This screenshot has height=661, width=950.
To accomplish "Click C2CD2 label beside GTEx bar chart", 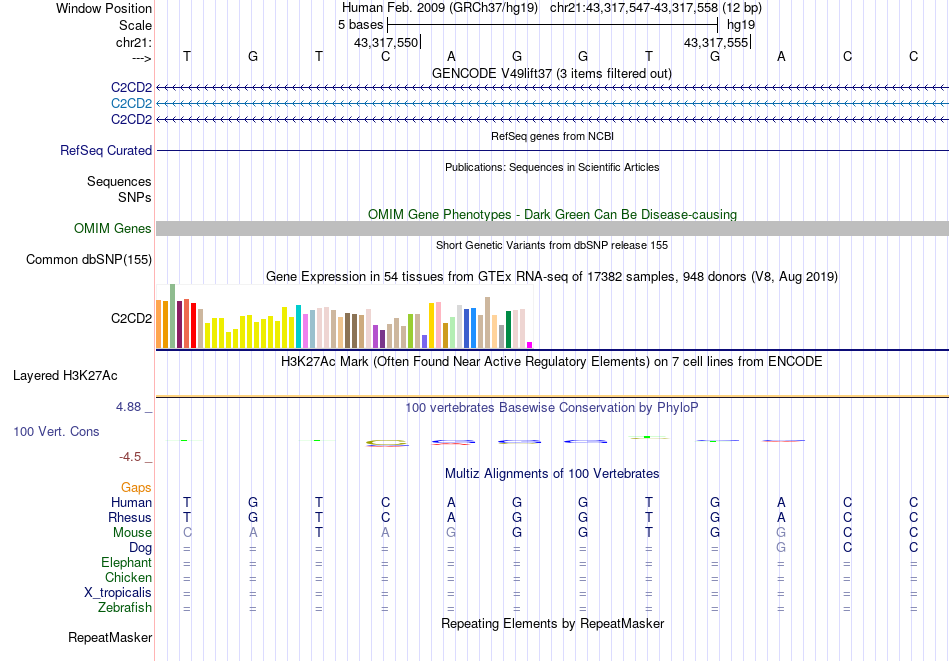I will (x=131, y=318).
